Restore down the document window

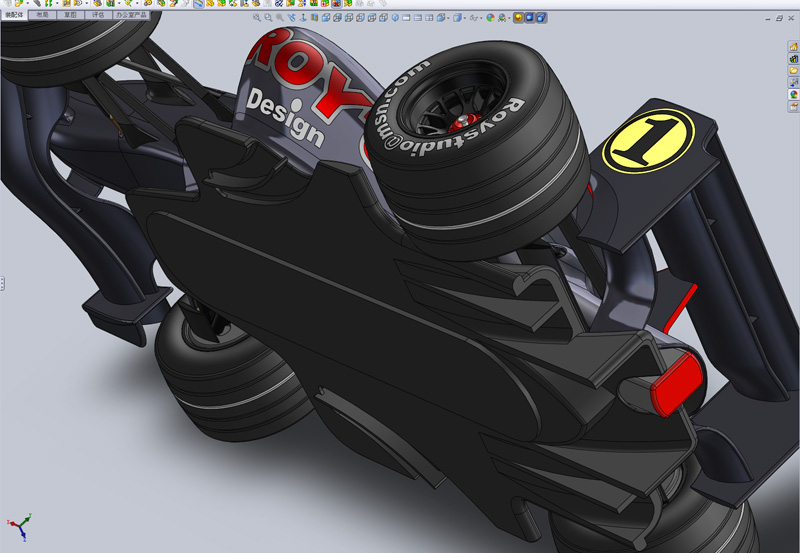[779, 18]
